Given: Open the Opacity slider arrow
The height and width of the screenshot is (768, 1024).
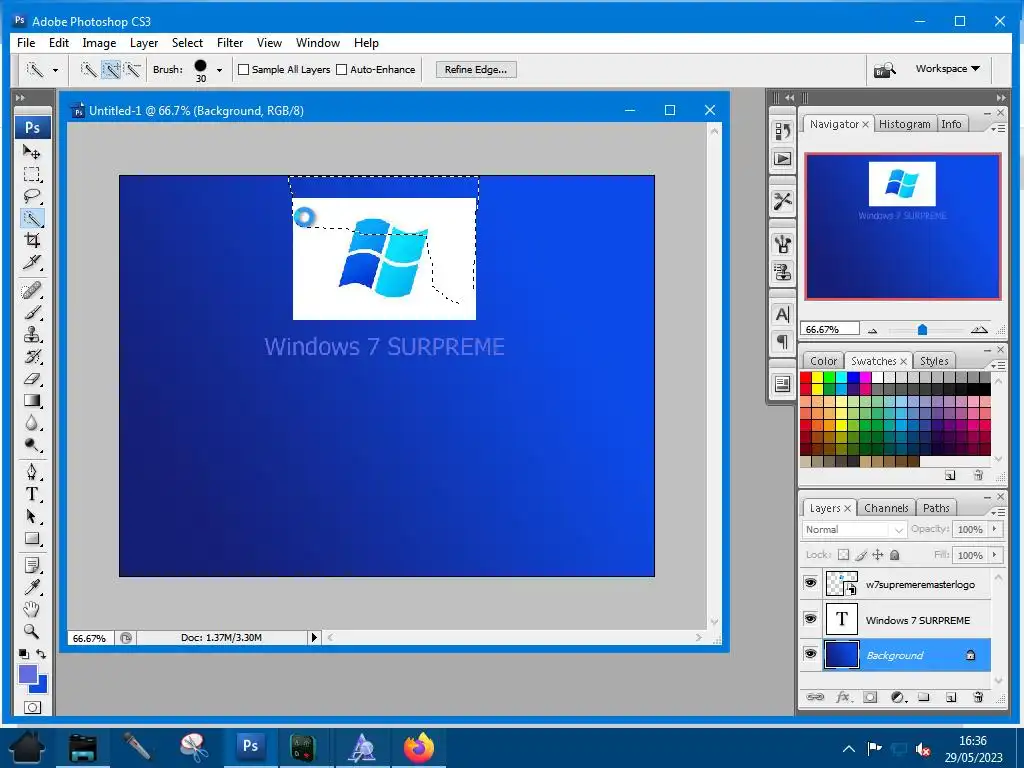Looking at the screenshot, I should tap(995, 529).
